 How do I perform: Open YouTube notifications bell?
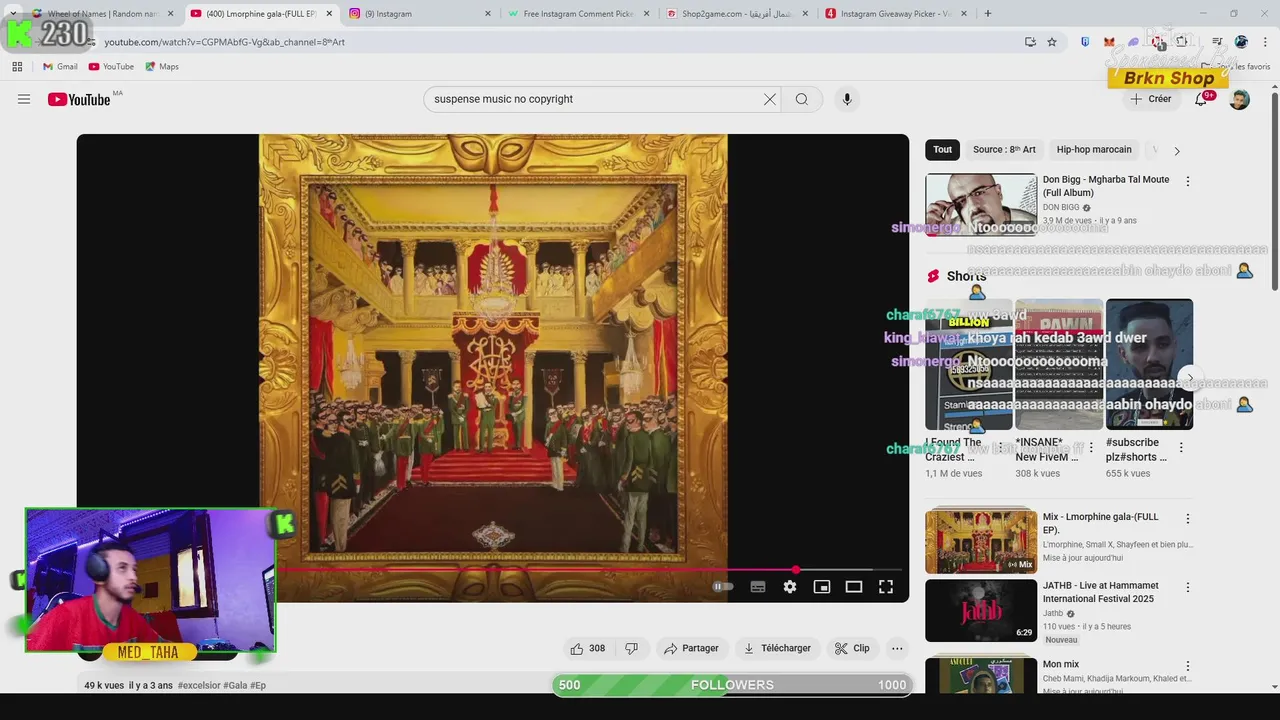1201,99
